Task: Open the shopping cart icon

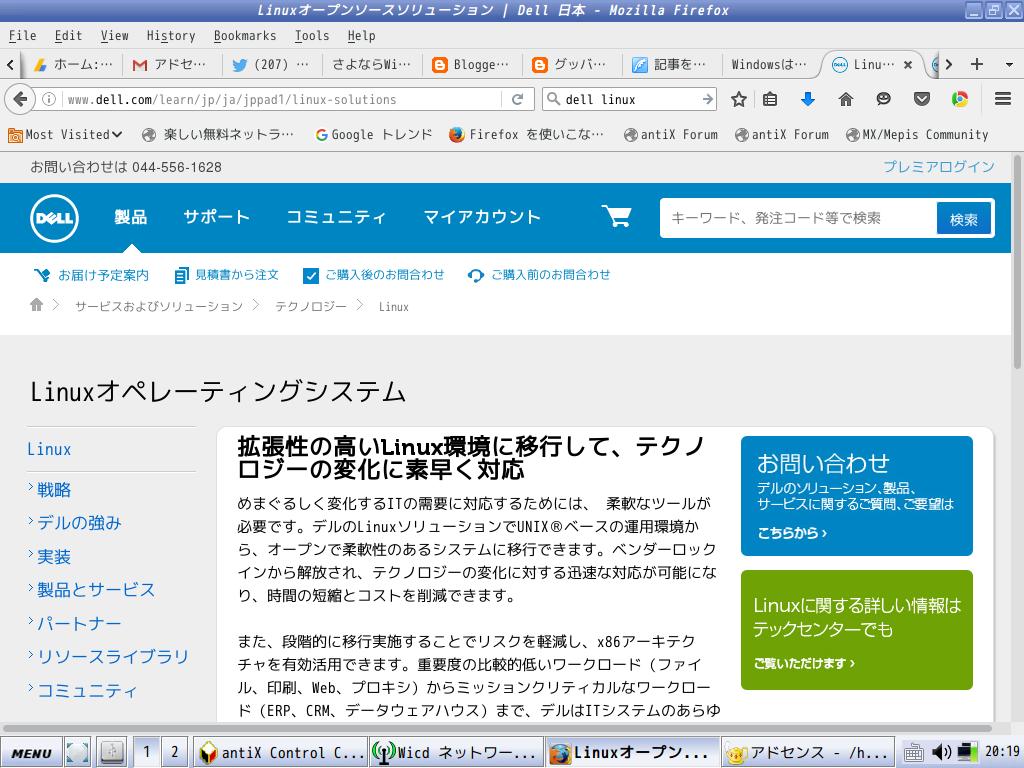Action: pos(616,216)
